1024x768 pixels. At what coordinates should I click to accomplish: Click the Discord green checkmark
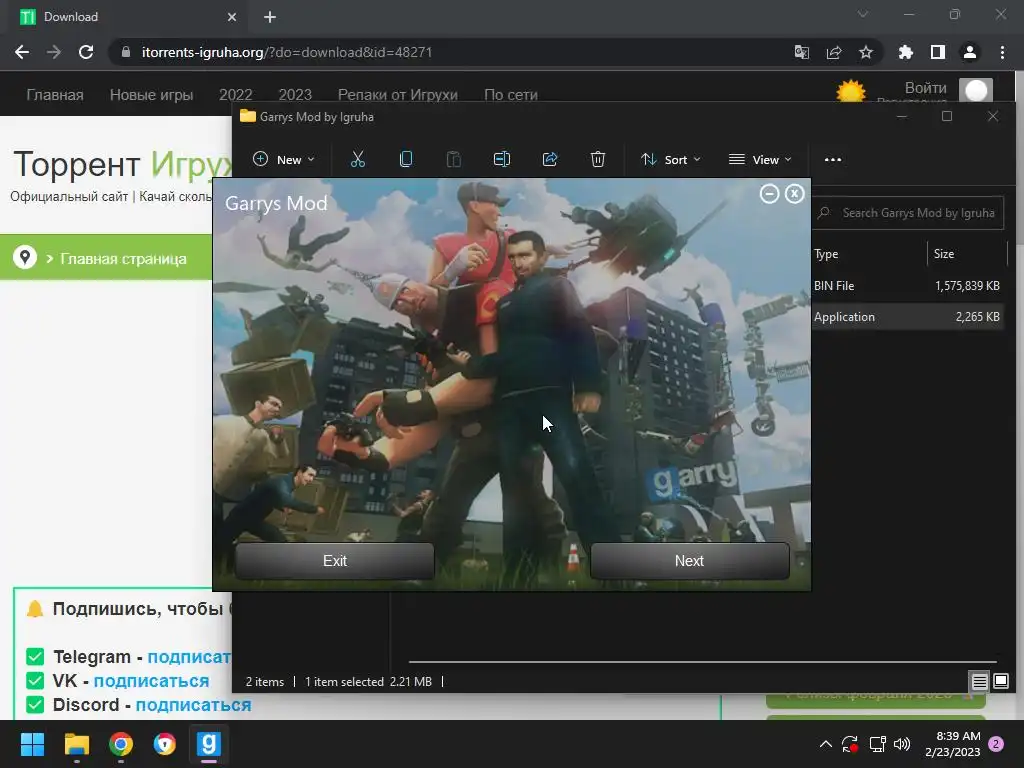pyautogui.click(x=35, y=705)
